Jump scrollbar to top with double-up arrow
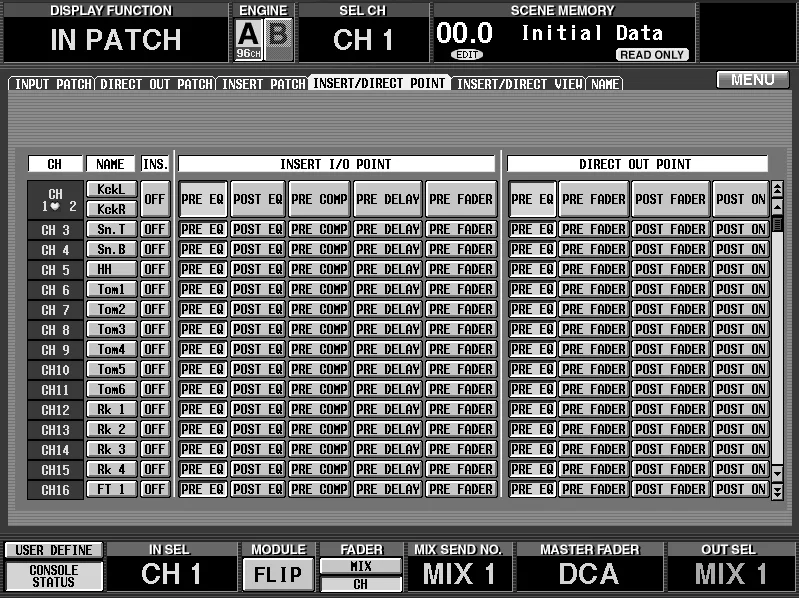 (x=777, y=189)
